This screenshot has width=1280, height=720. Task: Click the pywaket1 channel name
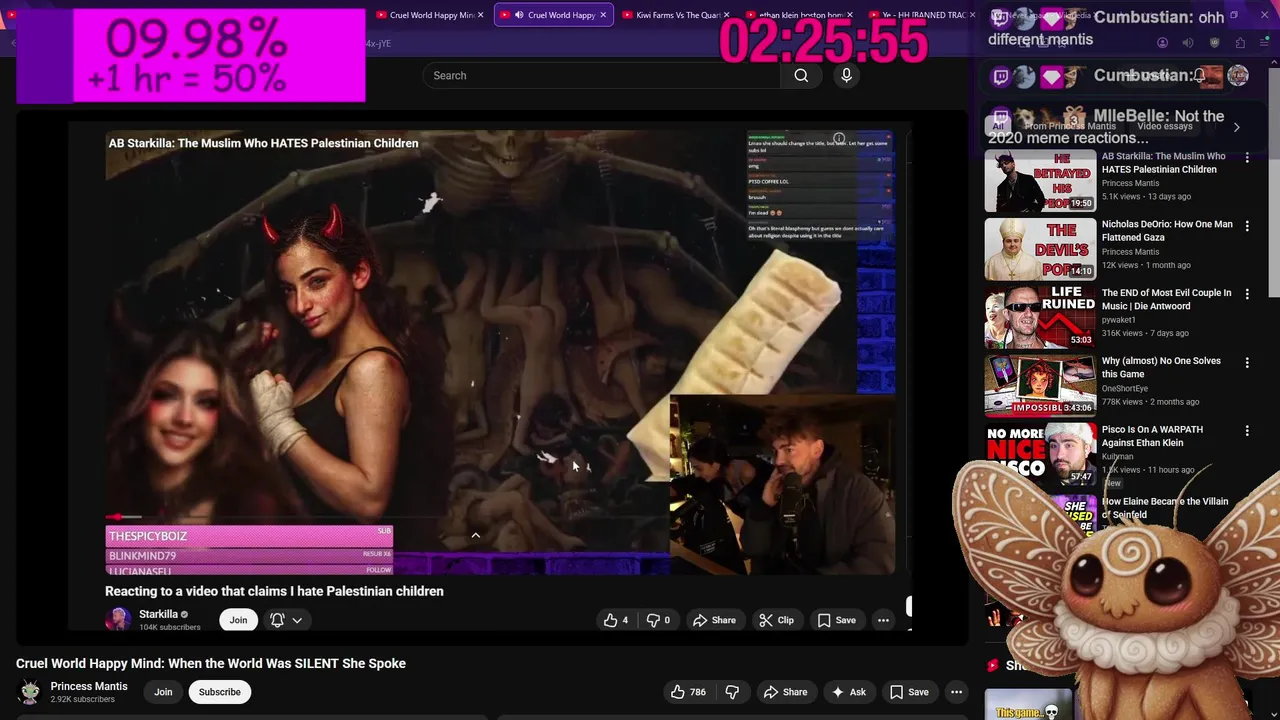1119,320
